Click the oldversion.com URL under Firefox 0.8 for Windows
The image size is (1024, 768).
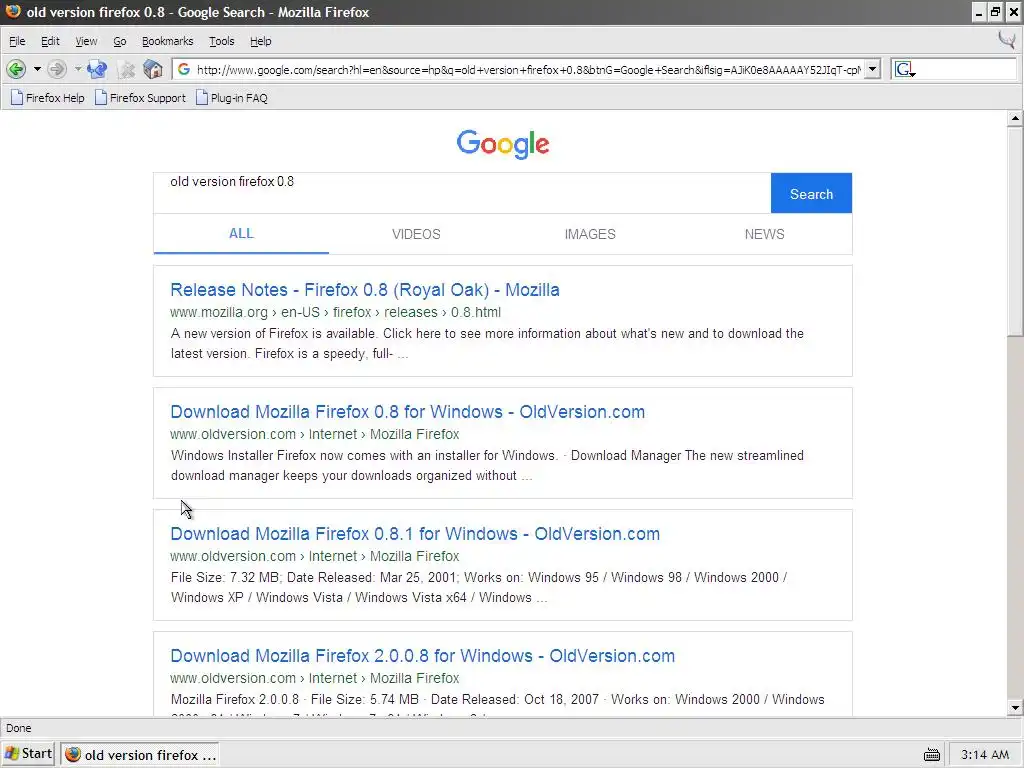[315, 434]
